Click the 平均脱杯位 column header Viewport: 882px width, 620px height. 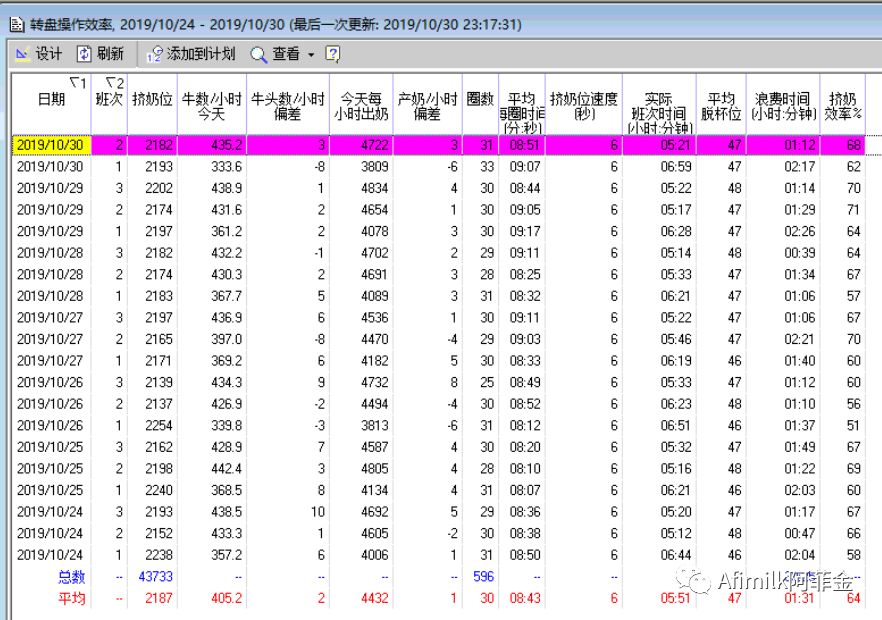[x=721, y=106]
